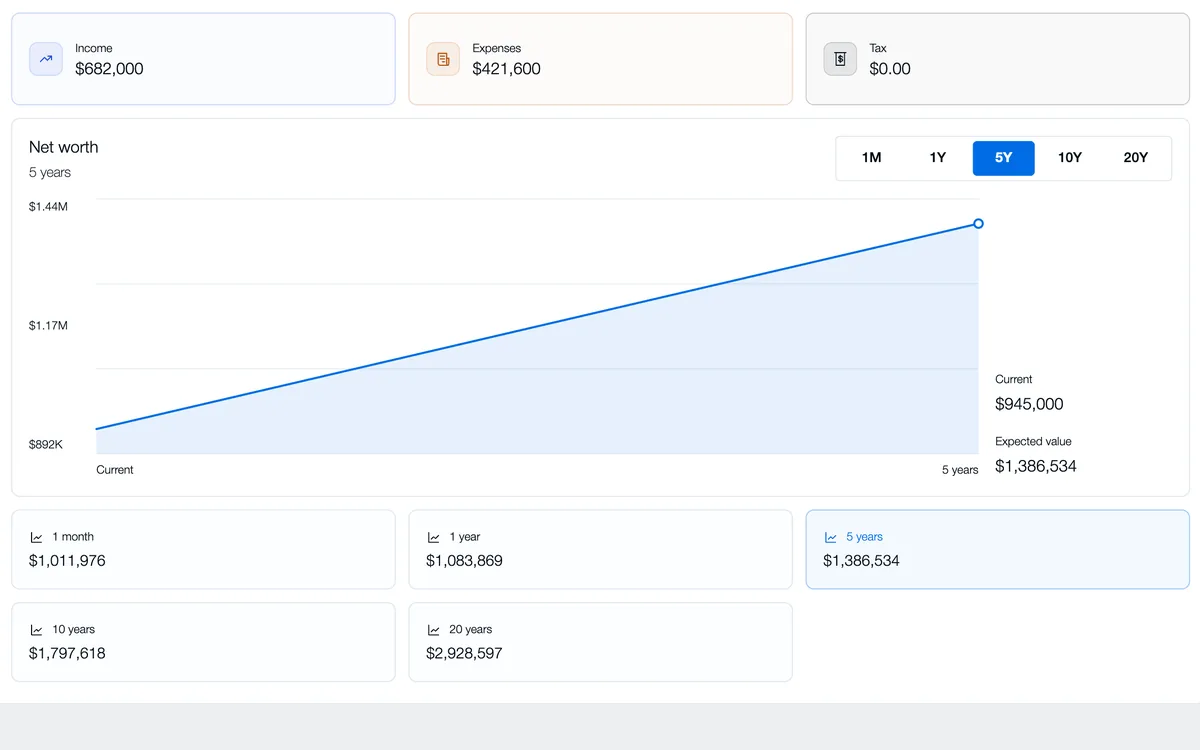Click the $1,797,618 value
Viewport: 1200px width, 750px height.
point(67,654)
